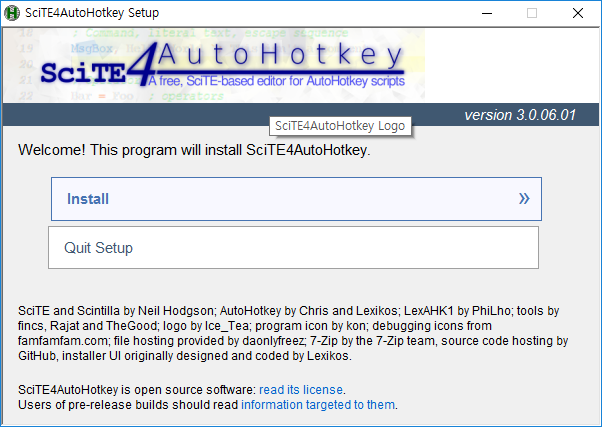Minimize the Setup window
The image size is (602, 427).
click(x=487, y=13)
